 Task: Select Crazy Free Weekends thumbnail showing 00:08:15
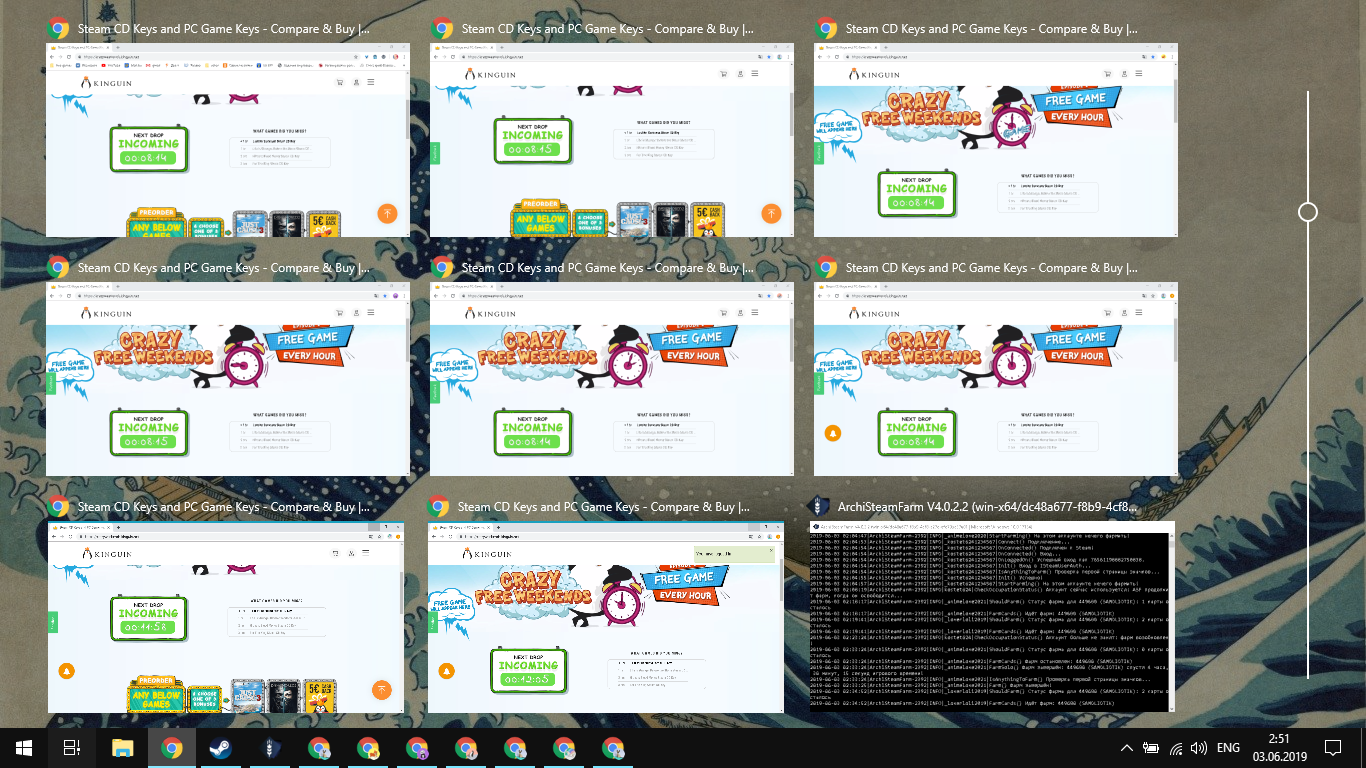tap(228, 379)
